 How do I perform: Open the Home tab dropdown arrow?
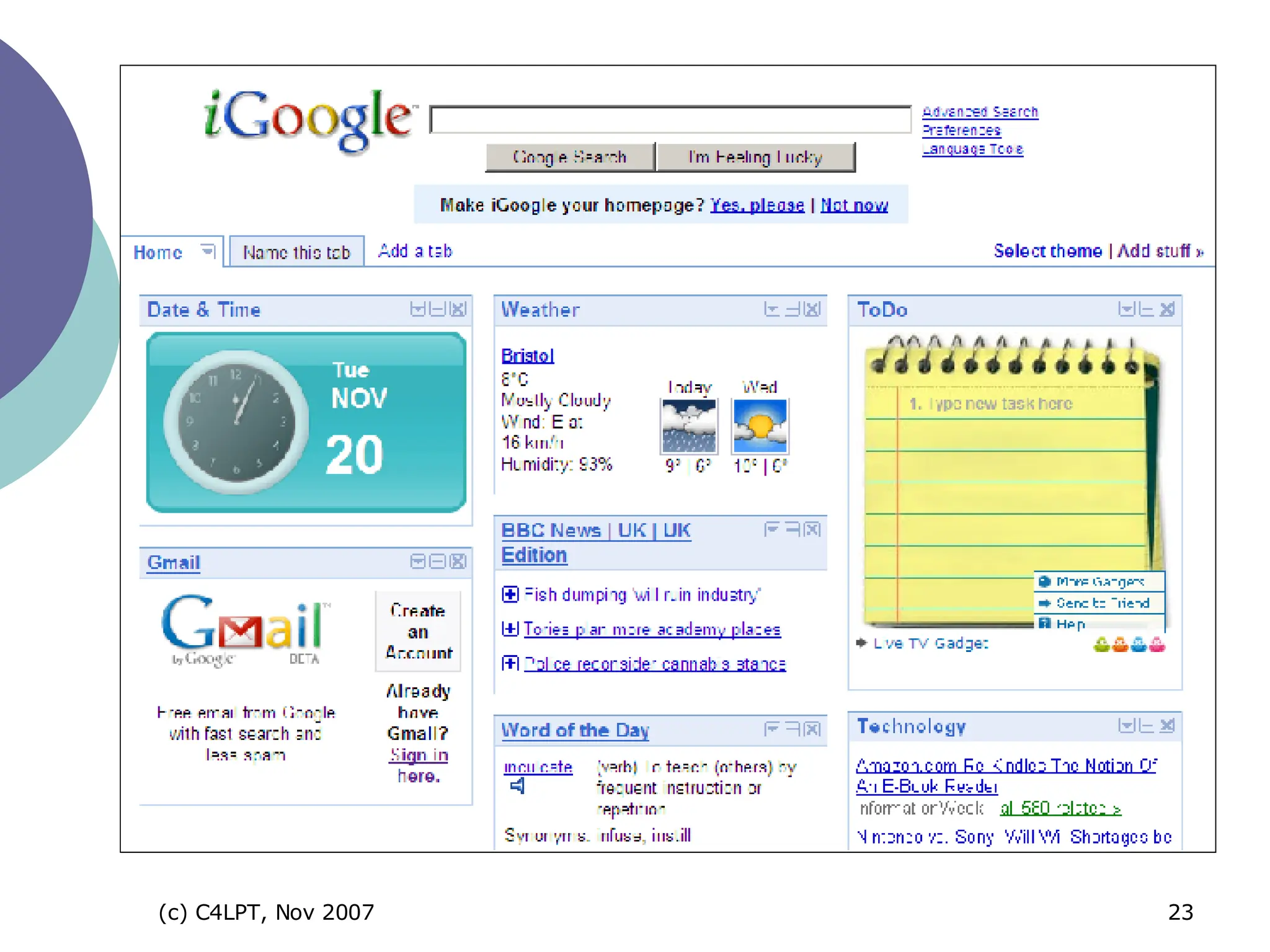(207, 250)
